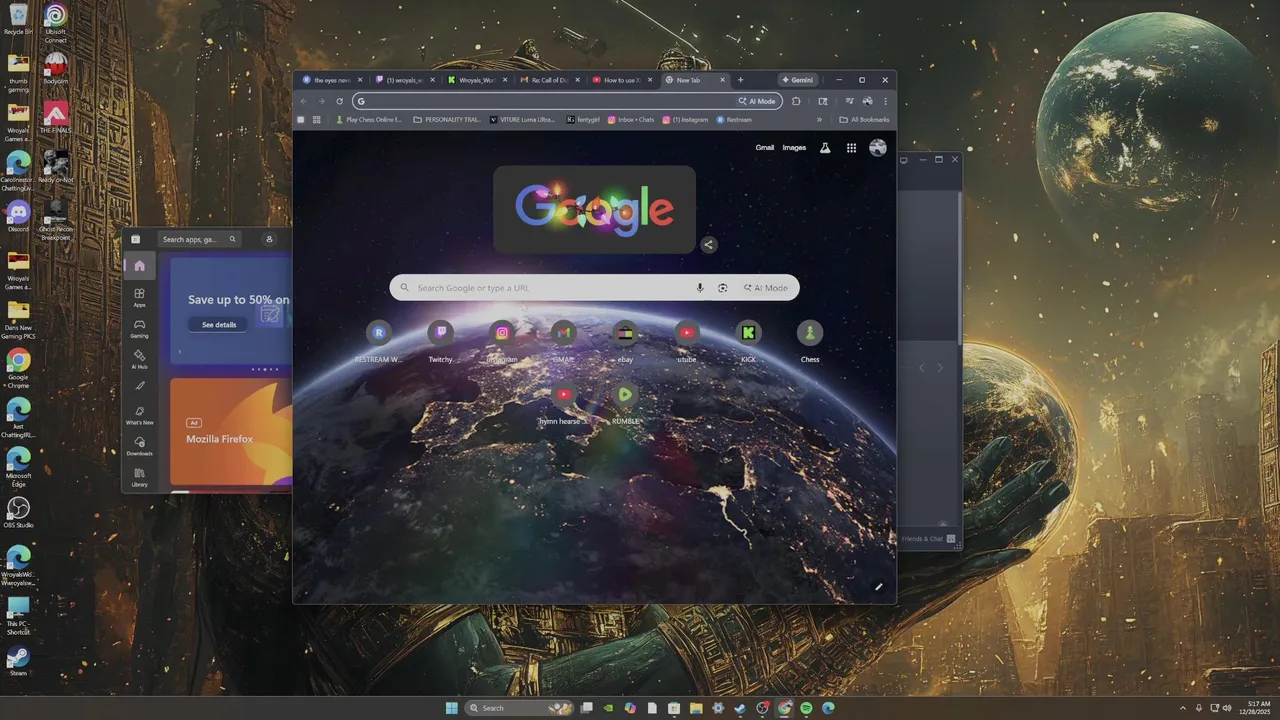Viewport: 1280px width, 720px height.
Task: Open the Instagram shortcut tile
Action: [502, 341]
